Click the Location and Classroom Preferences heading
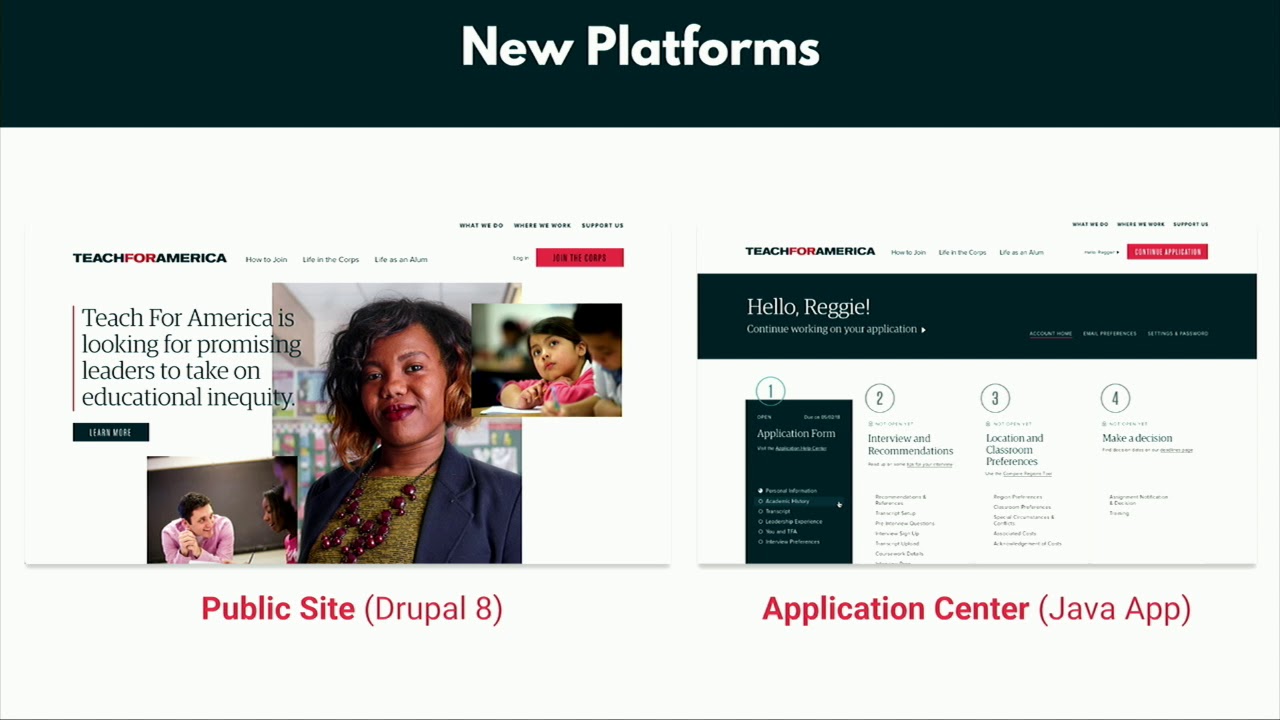The width and height of the screenshot is (1280, 720). pyautogui.click(x=1014, y=450)
